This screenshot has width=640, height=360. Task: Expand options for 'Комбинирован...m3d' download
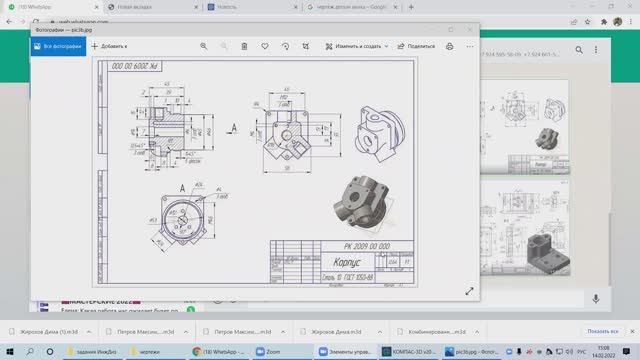[x=477, y=332]
